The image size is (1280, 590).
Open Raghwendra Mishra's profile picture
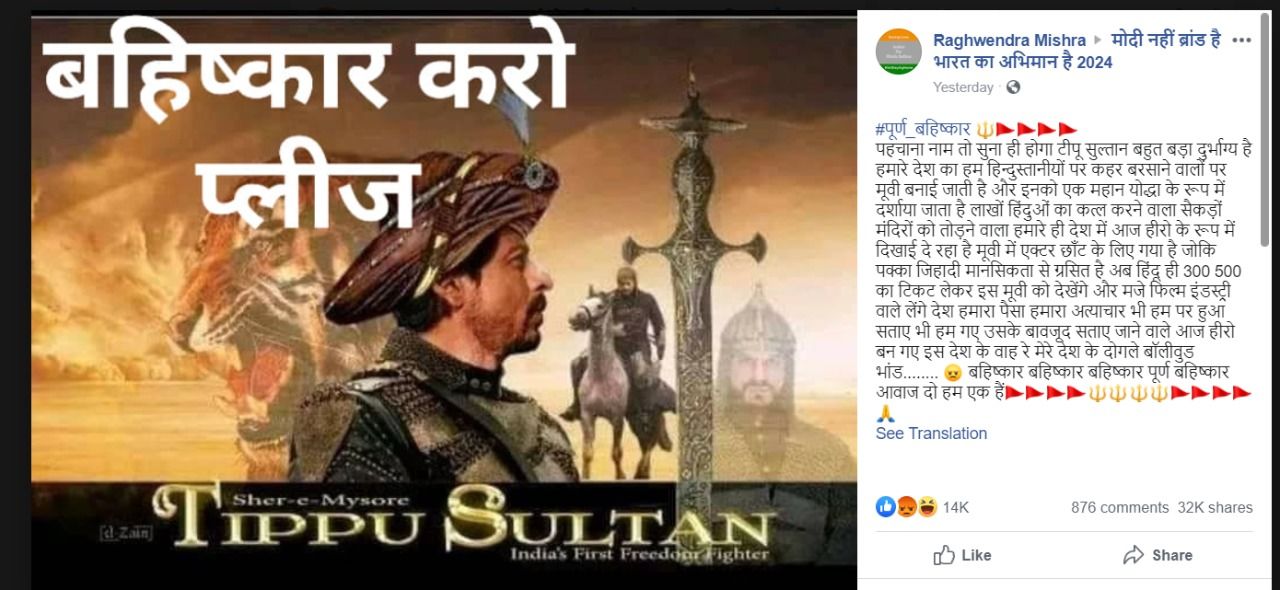pyautogui.click(x=898, y=52)
